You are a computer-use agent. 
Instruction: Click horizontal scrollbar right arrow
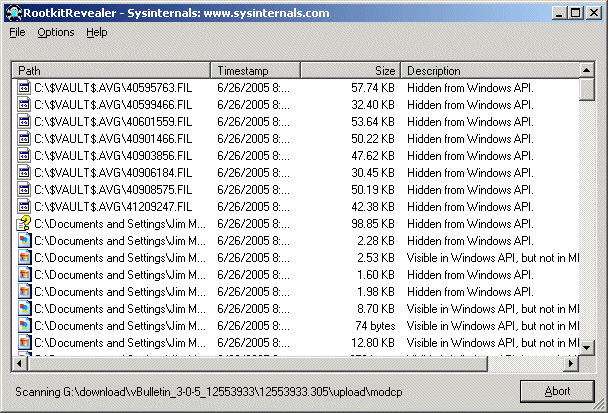(571, 363)
